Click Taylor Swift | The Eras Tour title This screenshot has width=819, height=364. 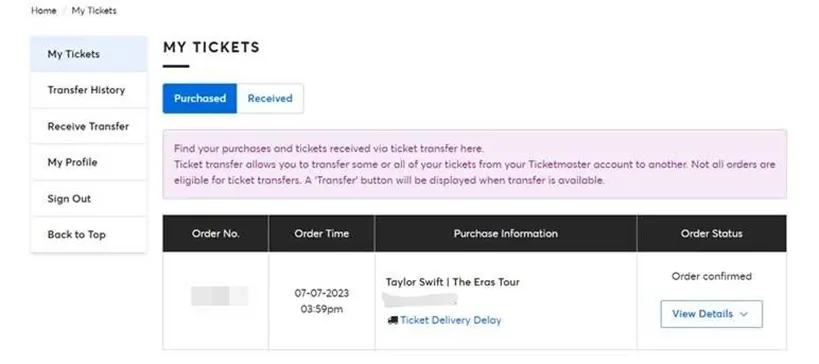tap(452, 282)
